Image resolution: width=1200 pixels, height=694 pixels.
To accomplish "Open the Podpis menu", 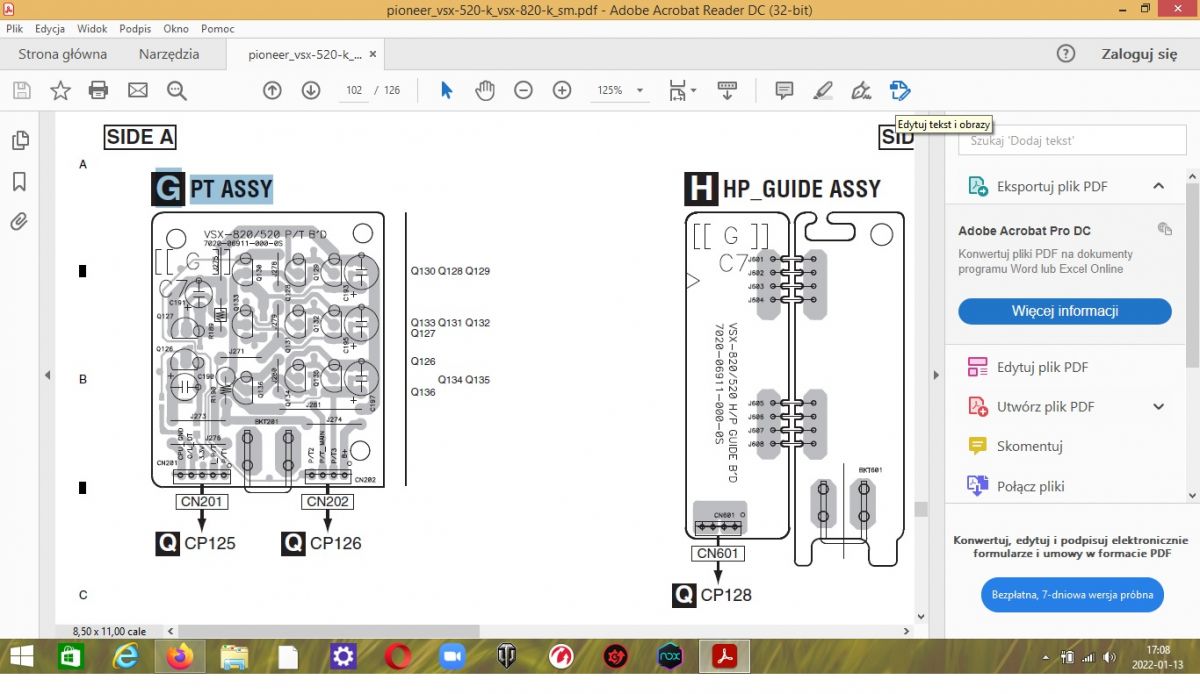I will coord(135,29).
